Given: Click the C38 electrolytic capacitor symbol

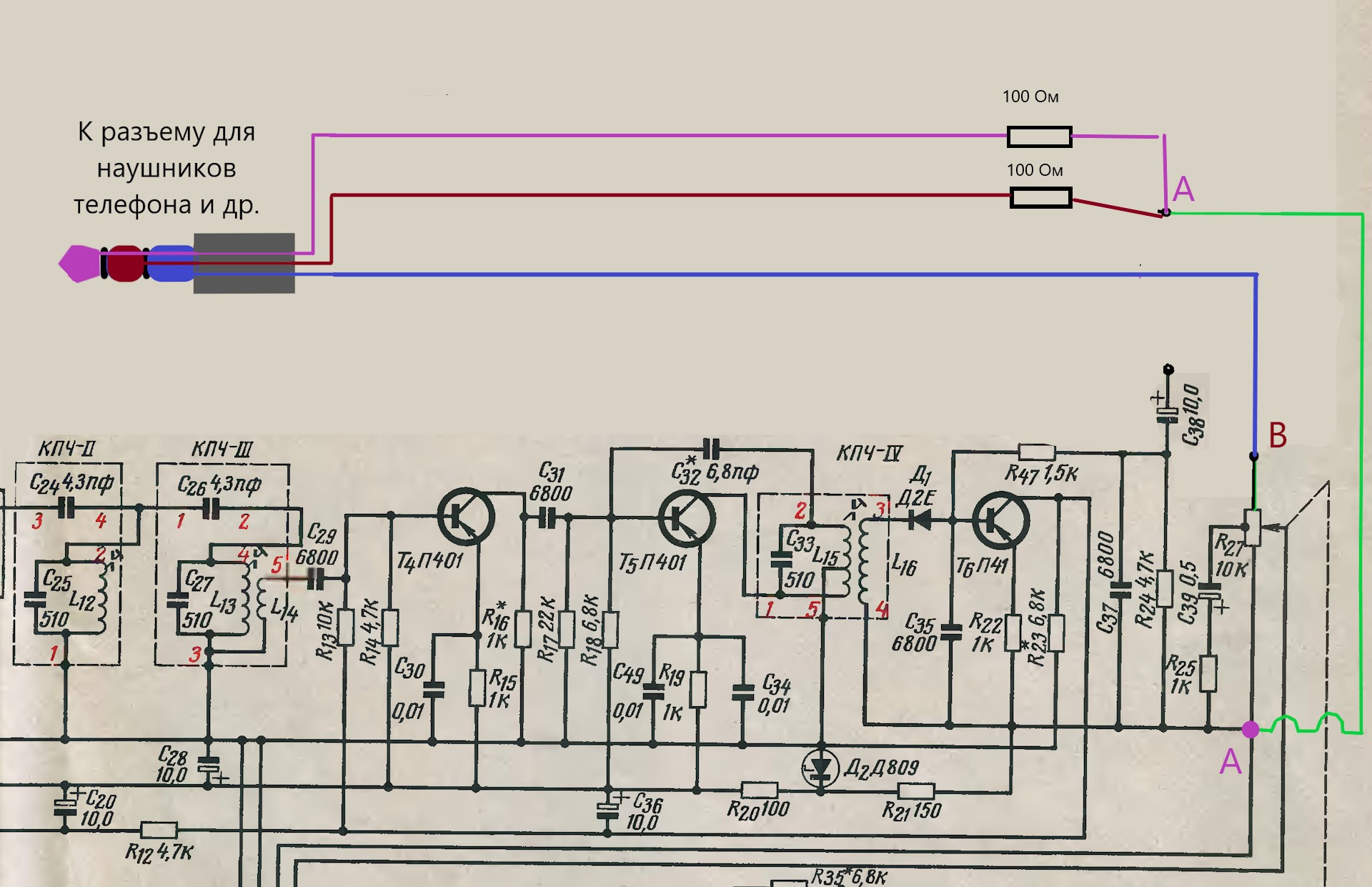Looking at the screenshot, I should pyautogui.click(x=1167, y=415).
